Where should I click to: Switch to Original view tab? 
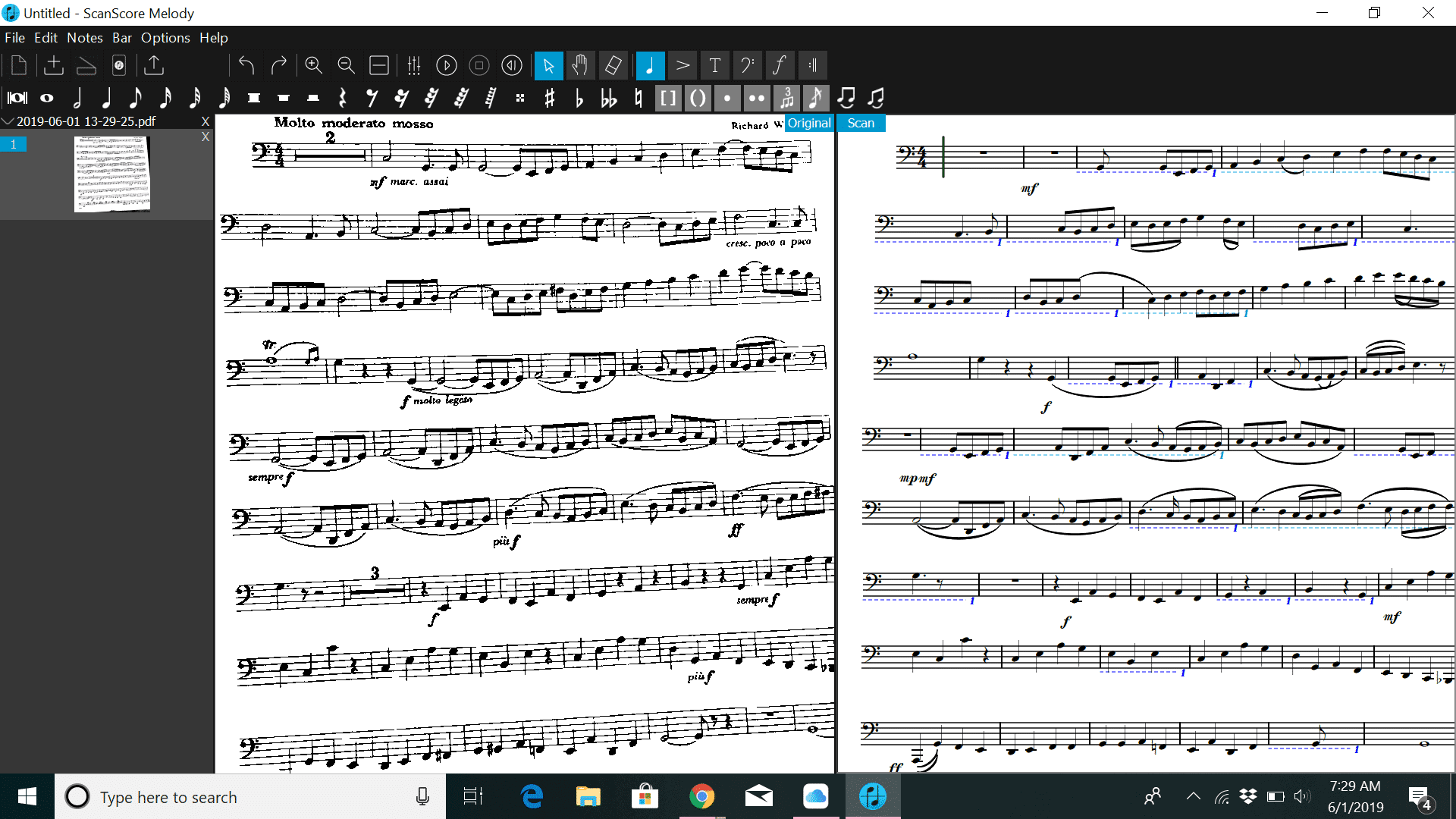(808, 122)
